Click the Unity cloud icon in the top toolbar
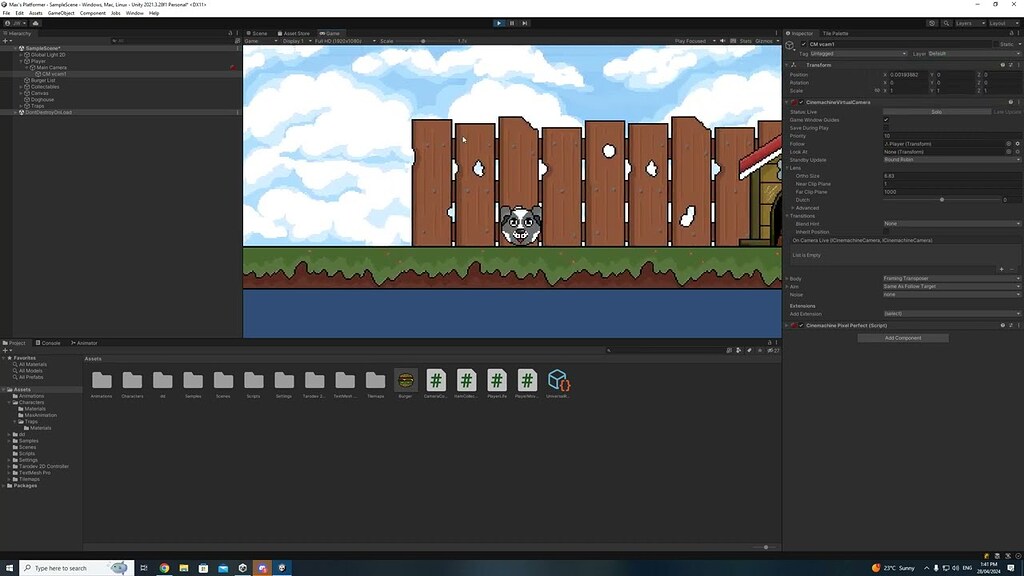1024x576 pixels. [x=931, y=22]
